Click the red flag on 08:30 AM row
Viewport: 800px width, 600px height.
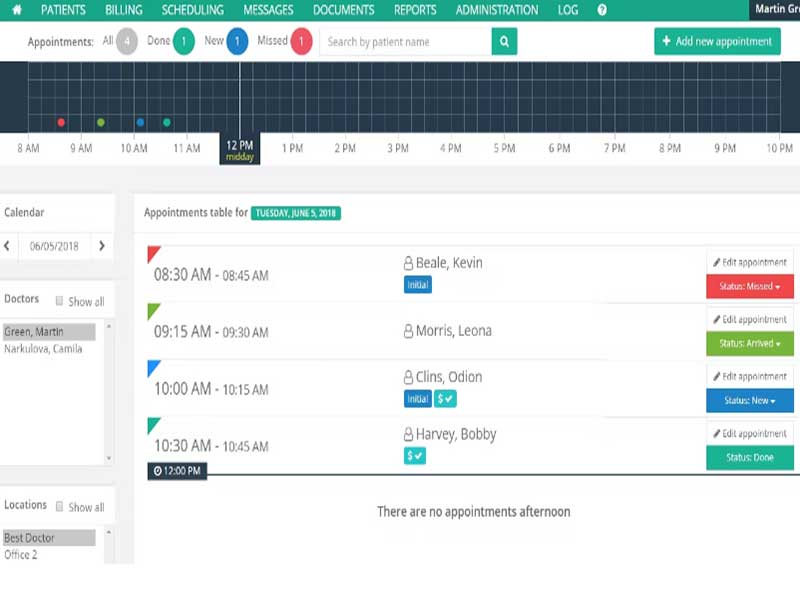[153, 253]
